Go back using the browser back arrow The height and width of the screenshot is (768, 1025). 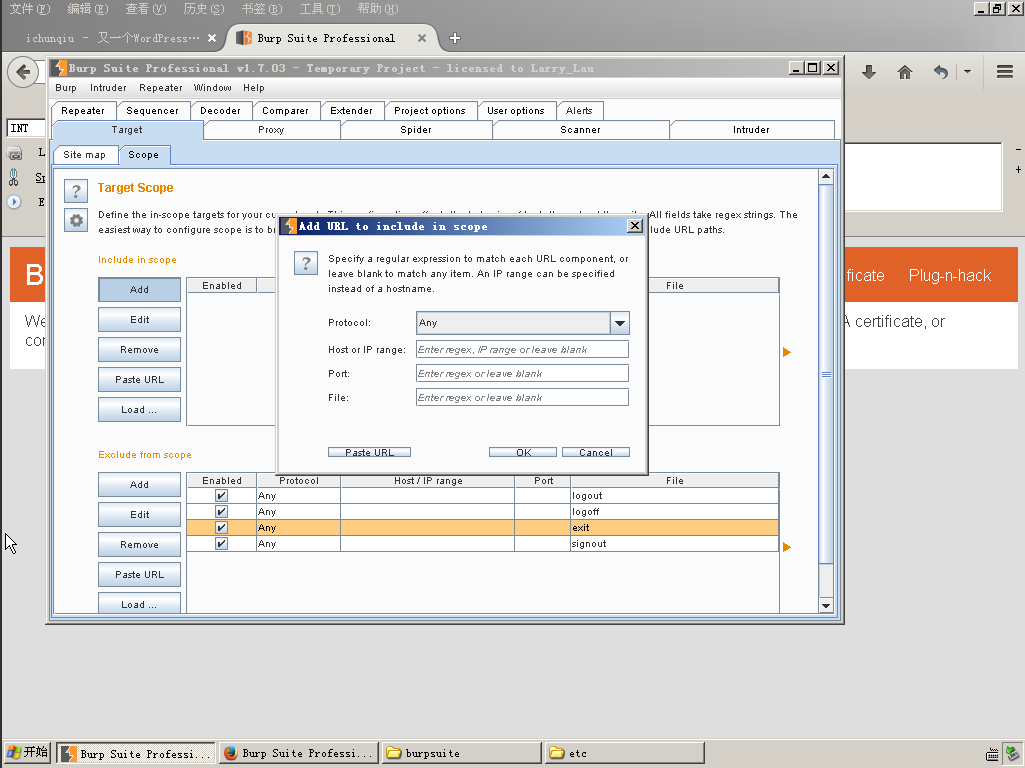pyautogui.click(x=24, y=72)
